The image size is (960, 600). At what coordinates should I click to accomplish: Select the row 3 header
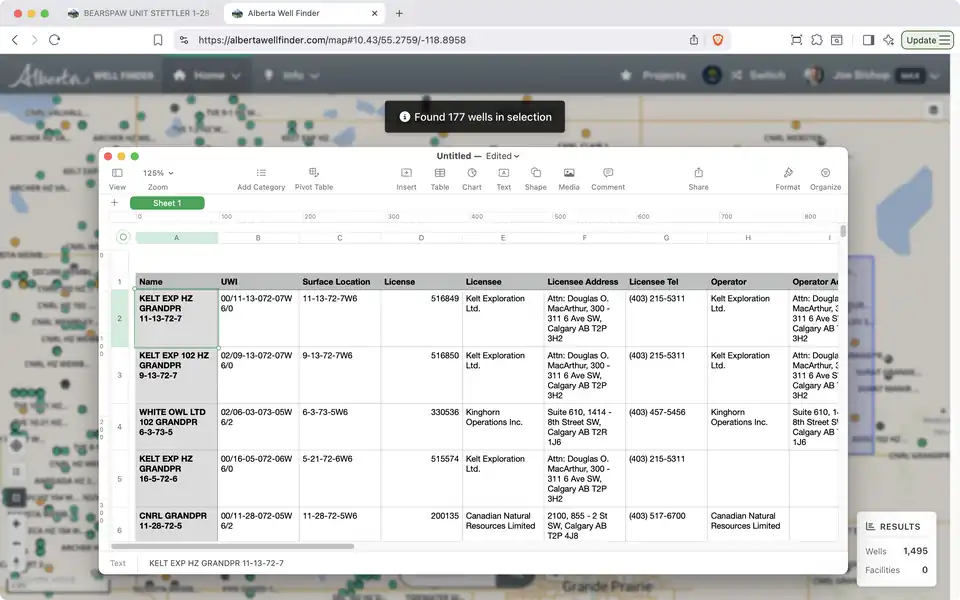119,375
